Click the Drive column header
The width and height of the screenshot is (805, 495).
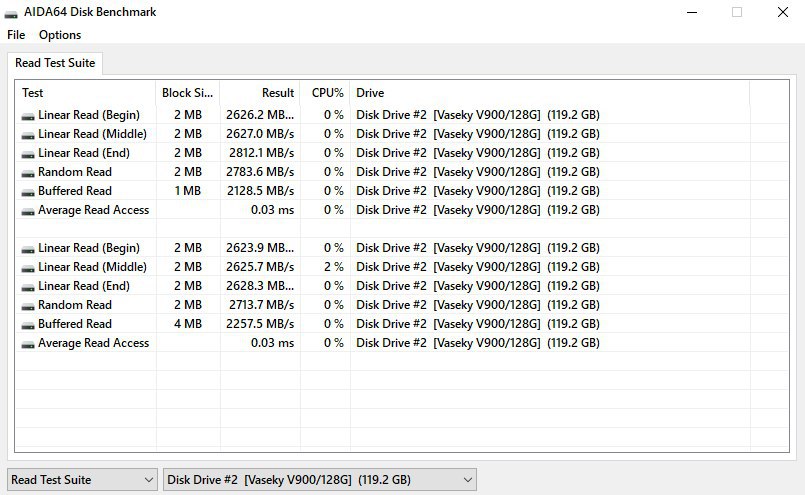pyautogui.click(x=550, y=93)
